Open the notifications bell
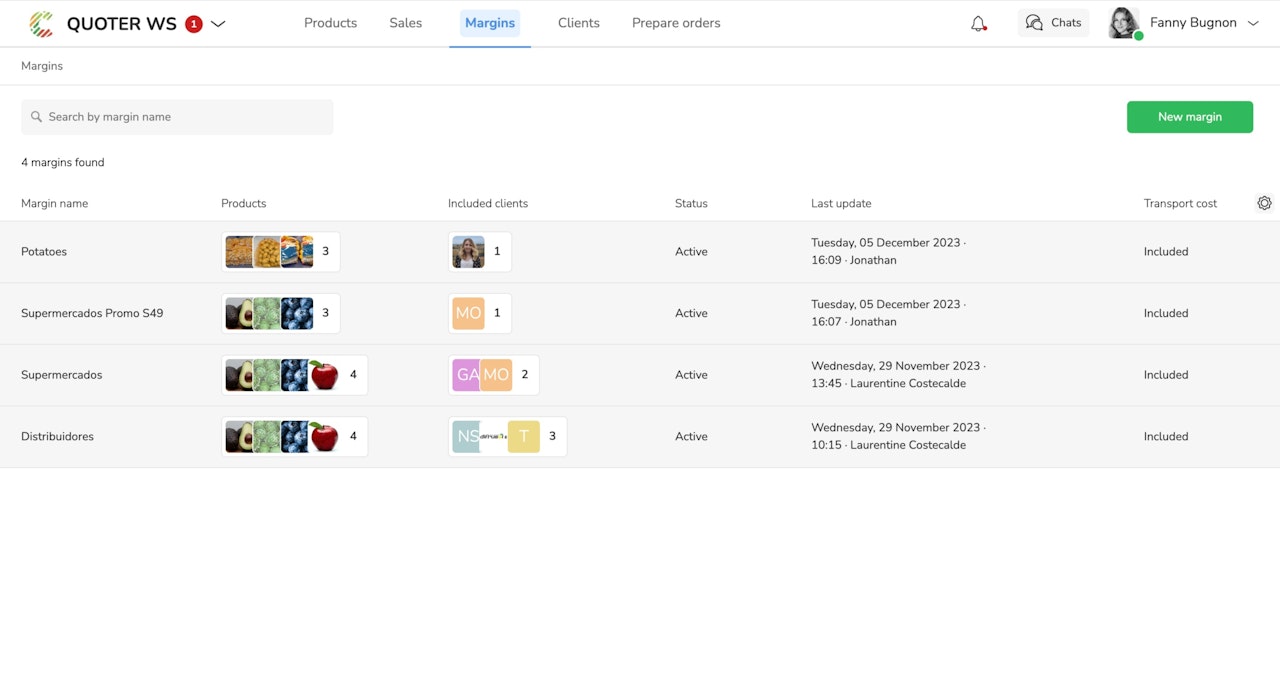Screen dimensions: 1280x696 pos(978,23)
